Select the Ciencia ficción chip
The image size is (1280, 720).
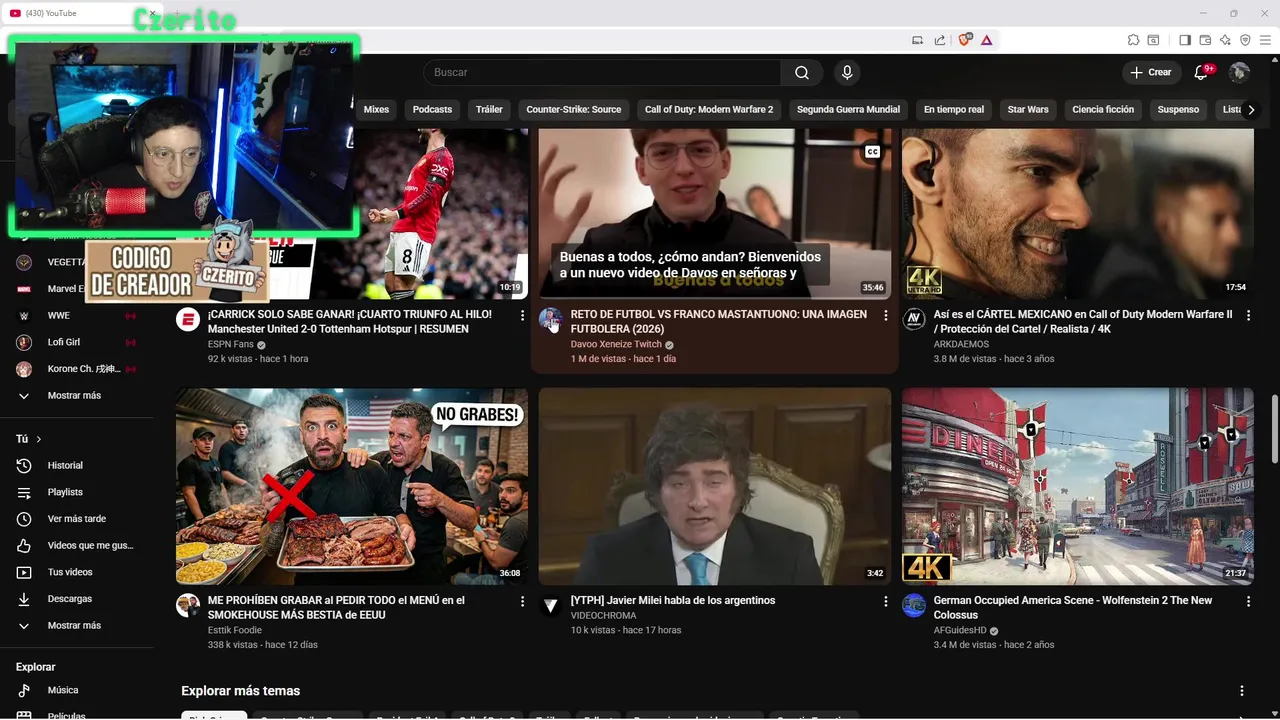click(x=1103, y=110)
